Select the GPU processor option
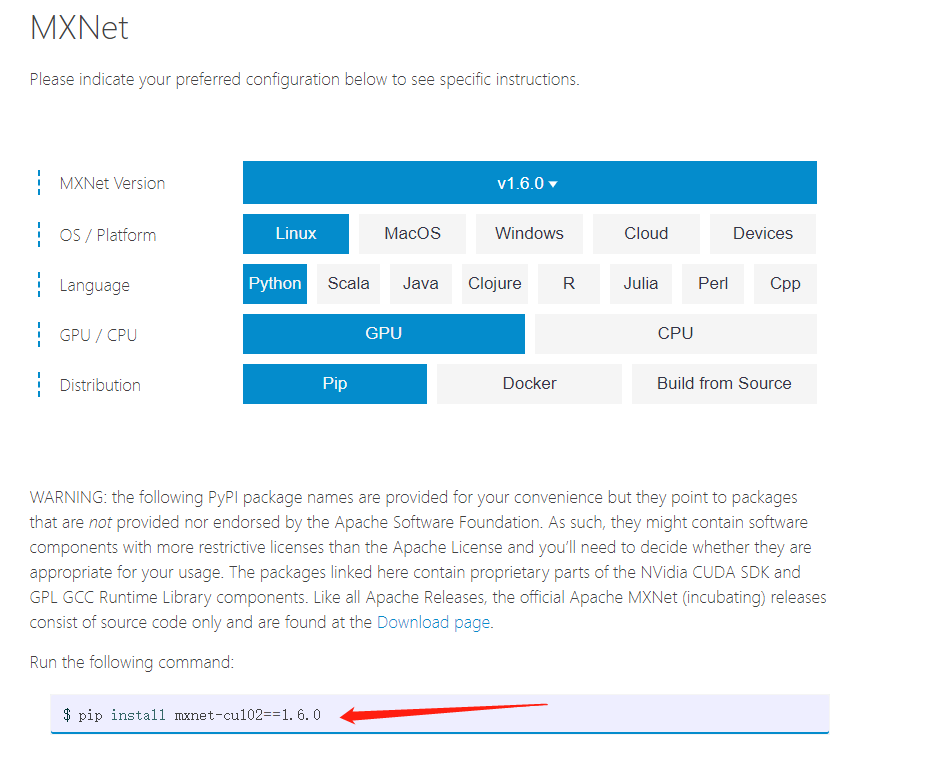This screenshot has width=948, height=761. (384, 334)
